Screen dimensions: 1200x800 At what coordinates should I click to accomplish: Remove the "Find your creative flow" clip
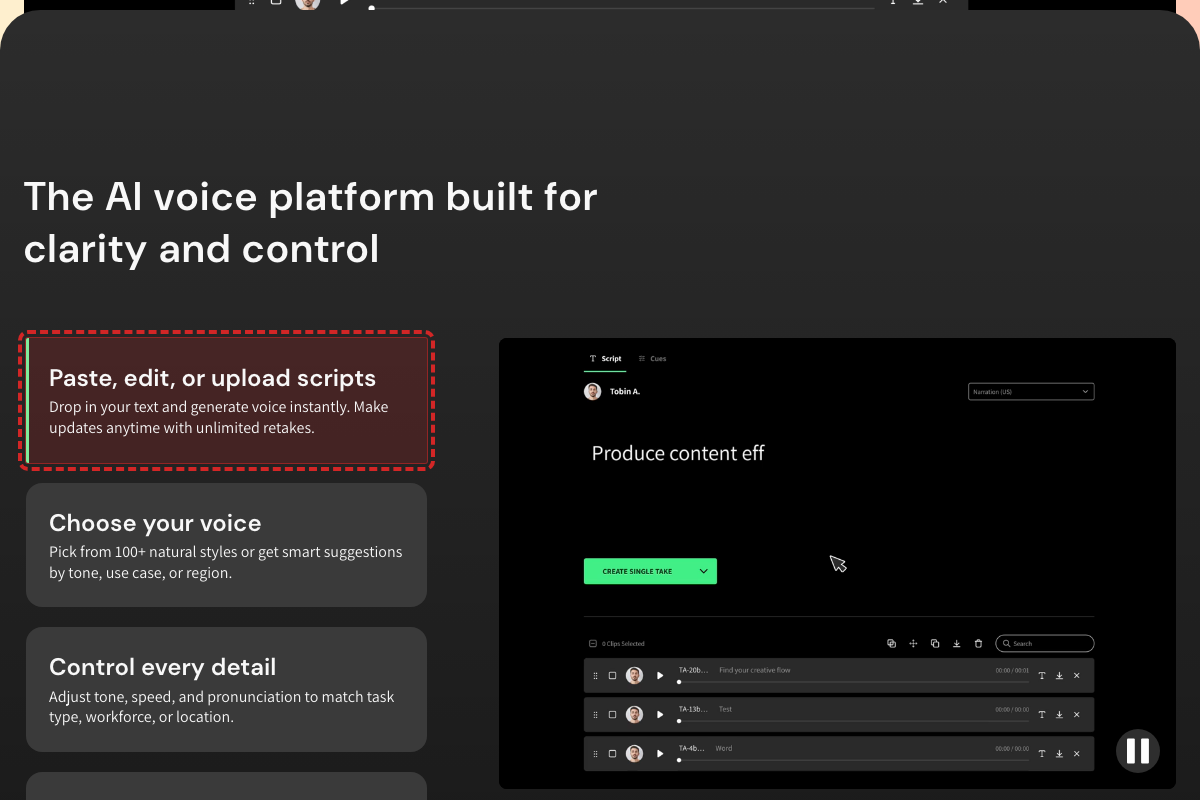coord(1077,676)
